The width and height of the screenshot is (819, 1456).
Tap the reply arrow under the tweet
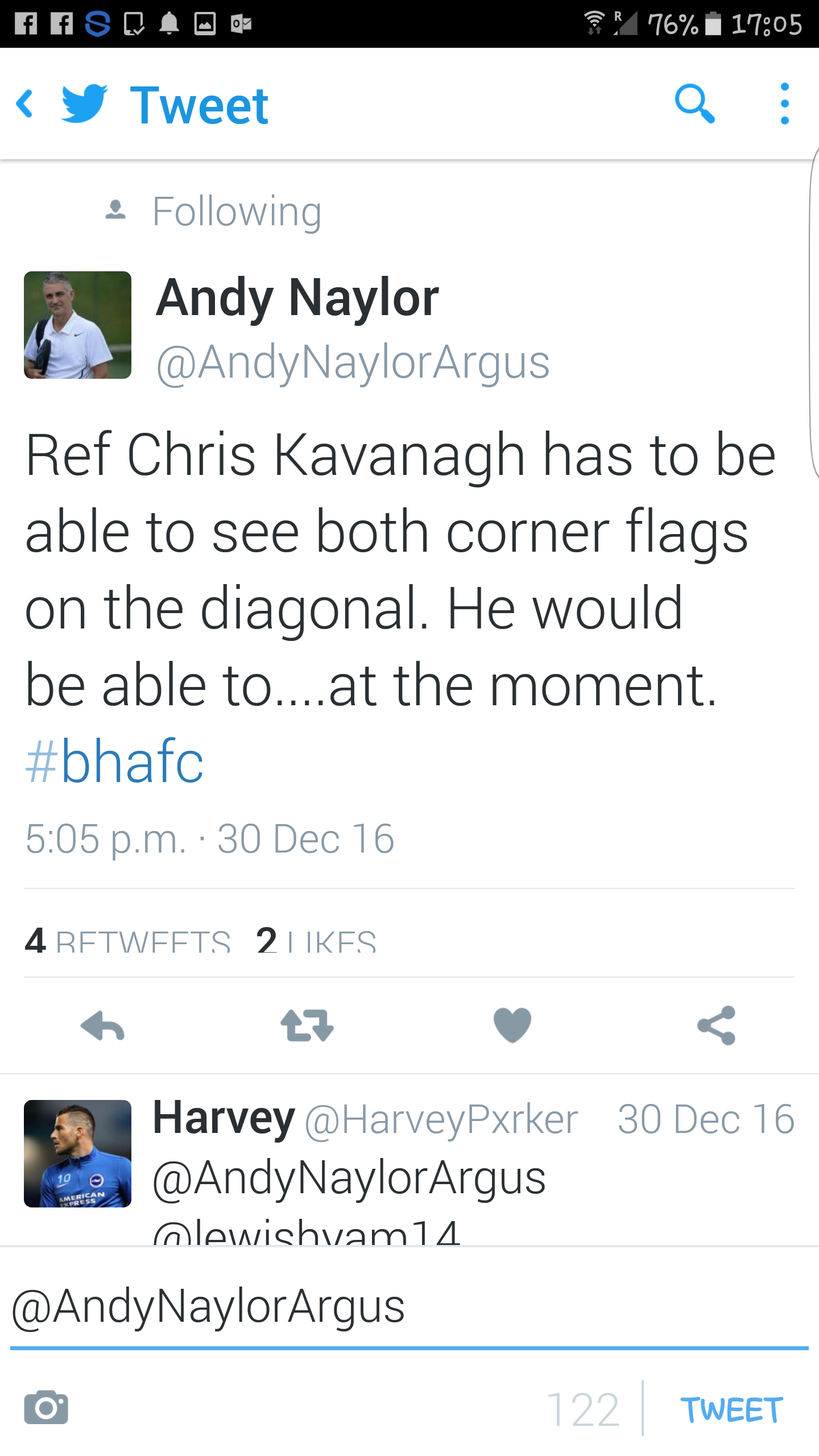(x=102, y=1026)
